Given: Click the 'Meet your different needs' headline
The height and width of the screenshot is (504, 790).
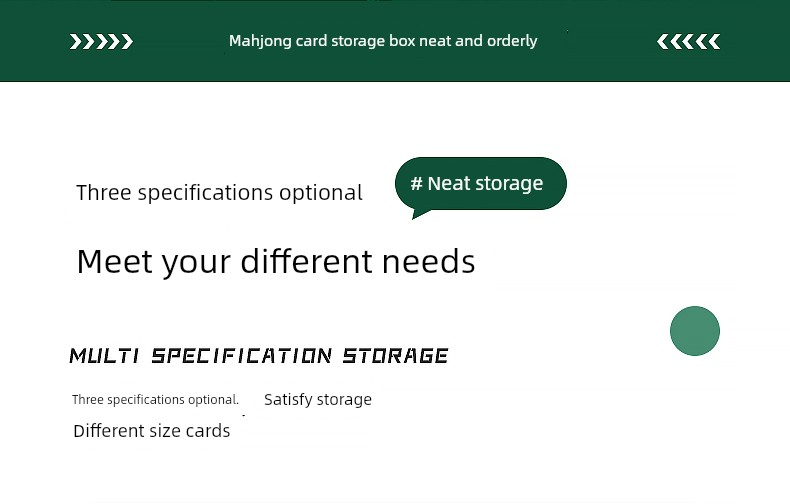Looking at the screenshot, I should (276, 262).
